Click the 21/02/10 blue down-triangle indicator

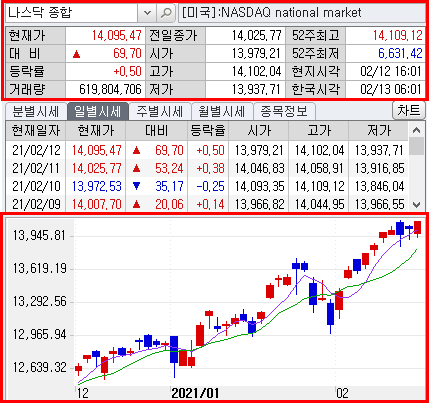136,186
